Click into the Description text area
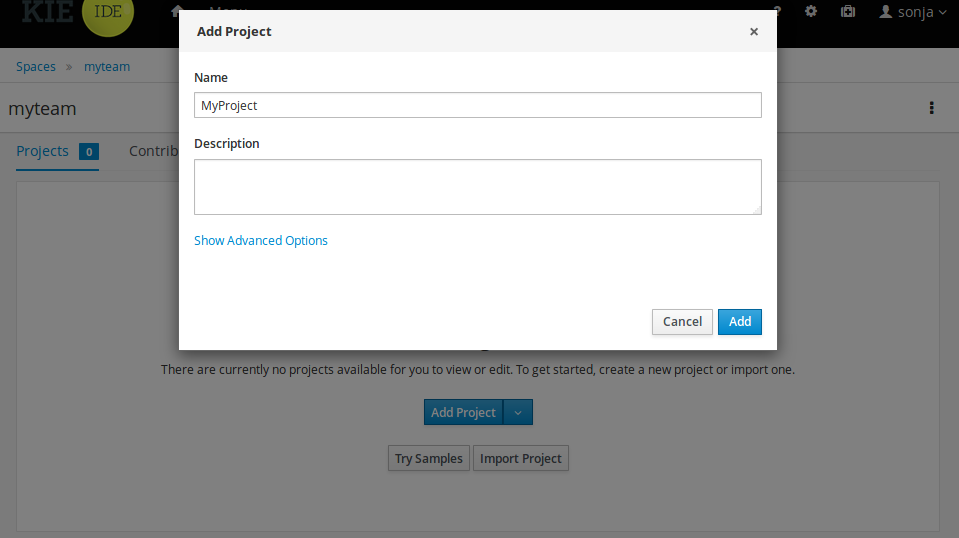 (477, 186)
